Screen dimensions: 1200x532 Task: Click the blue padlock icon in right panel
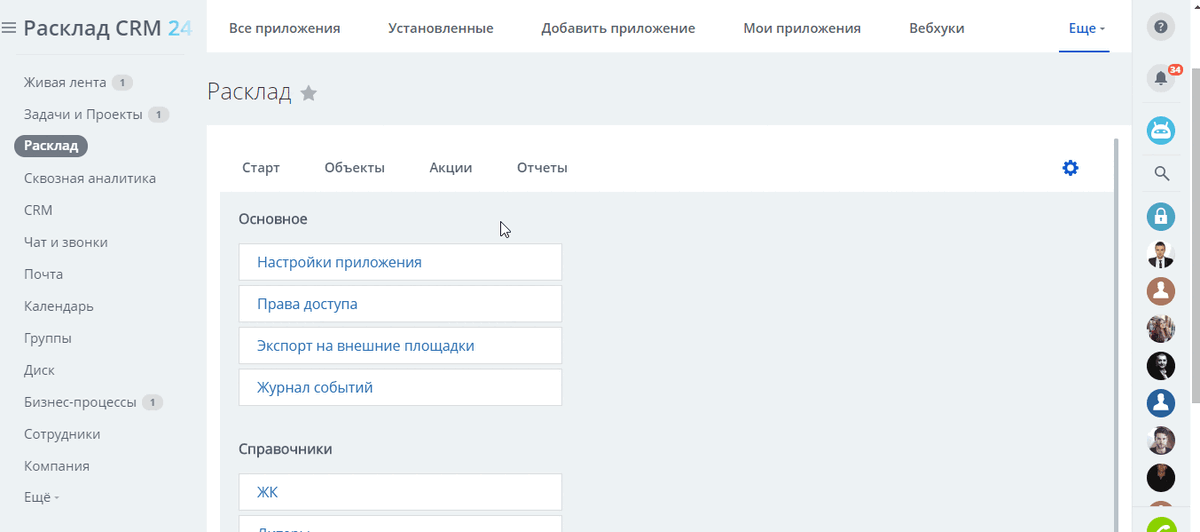tap(1161, 216)
